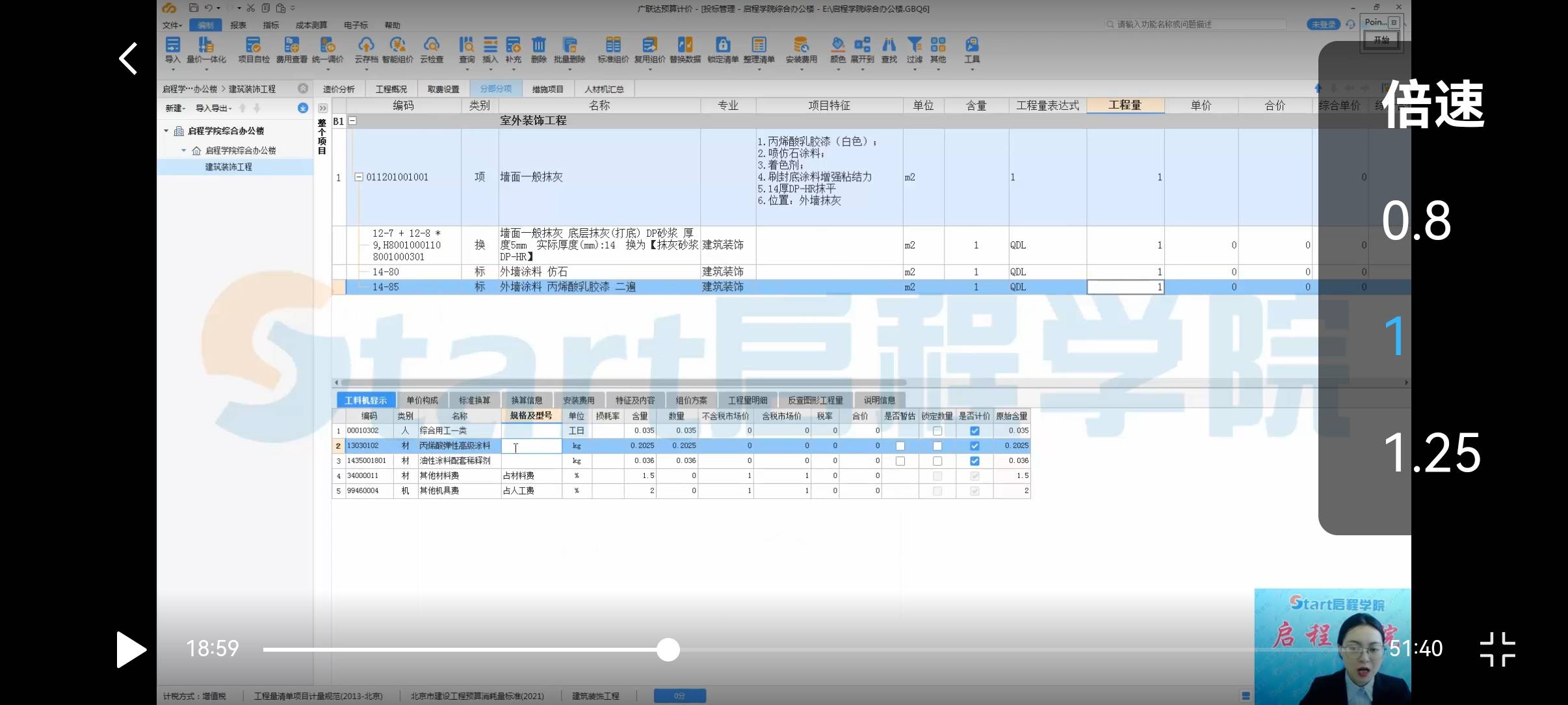Open the 成本测算 menu tab
The image size is (1568, 705).
coord(311,25)
